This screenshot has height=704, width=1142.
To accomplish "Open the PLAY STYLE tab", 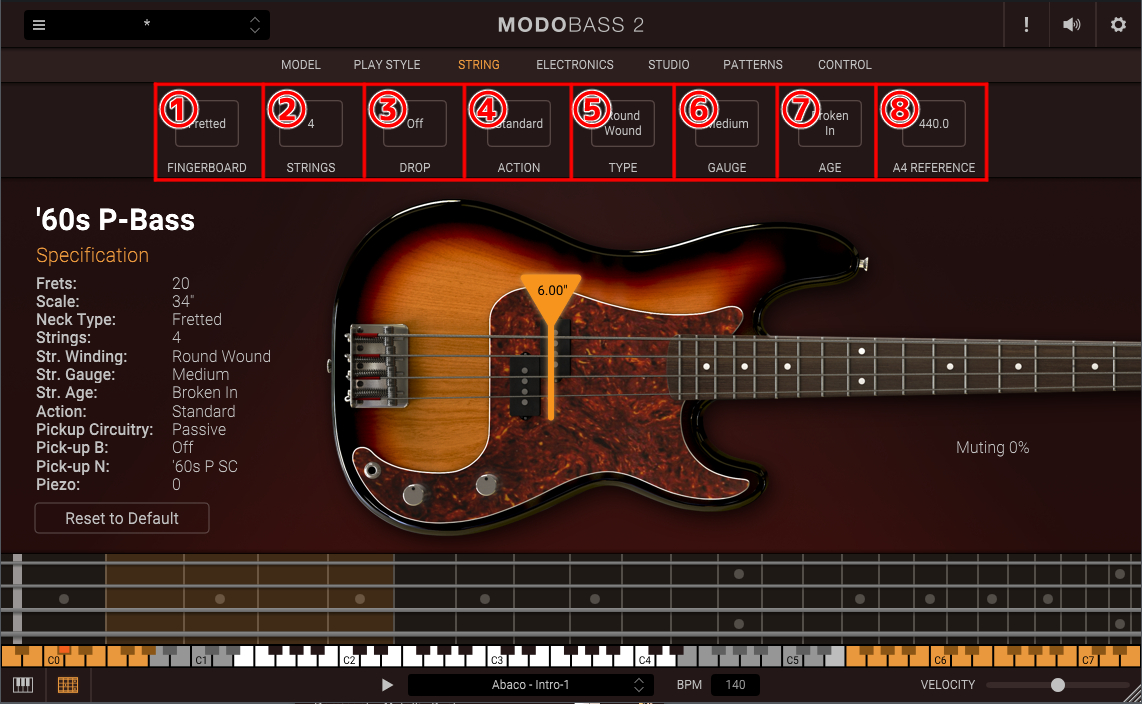I will point(387,65).
